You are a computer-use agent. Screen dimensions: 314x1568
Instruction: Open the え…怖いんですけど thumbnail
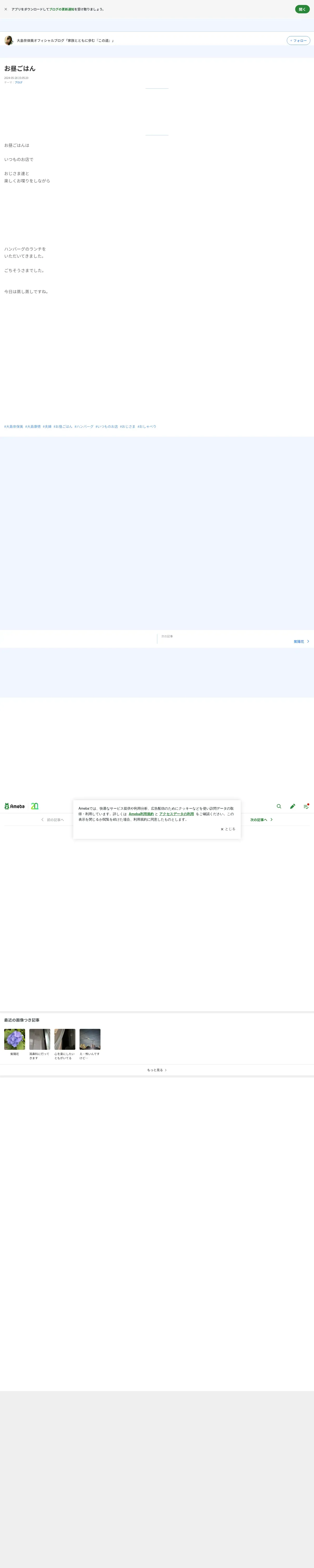[x=90, y=1040]
